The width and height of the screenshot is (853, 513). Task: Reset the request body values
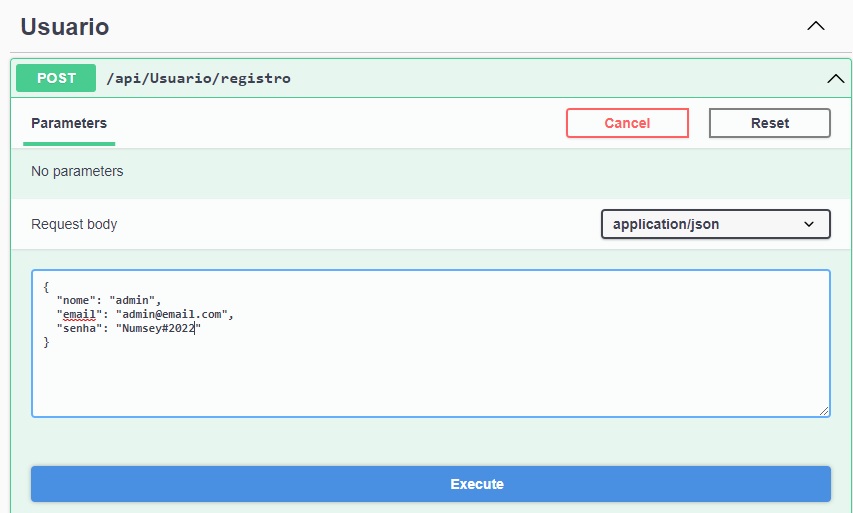770,123
